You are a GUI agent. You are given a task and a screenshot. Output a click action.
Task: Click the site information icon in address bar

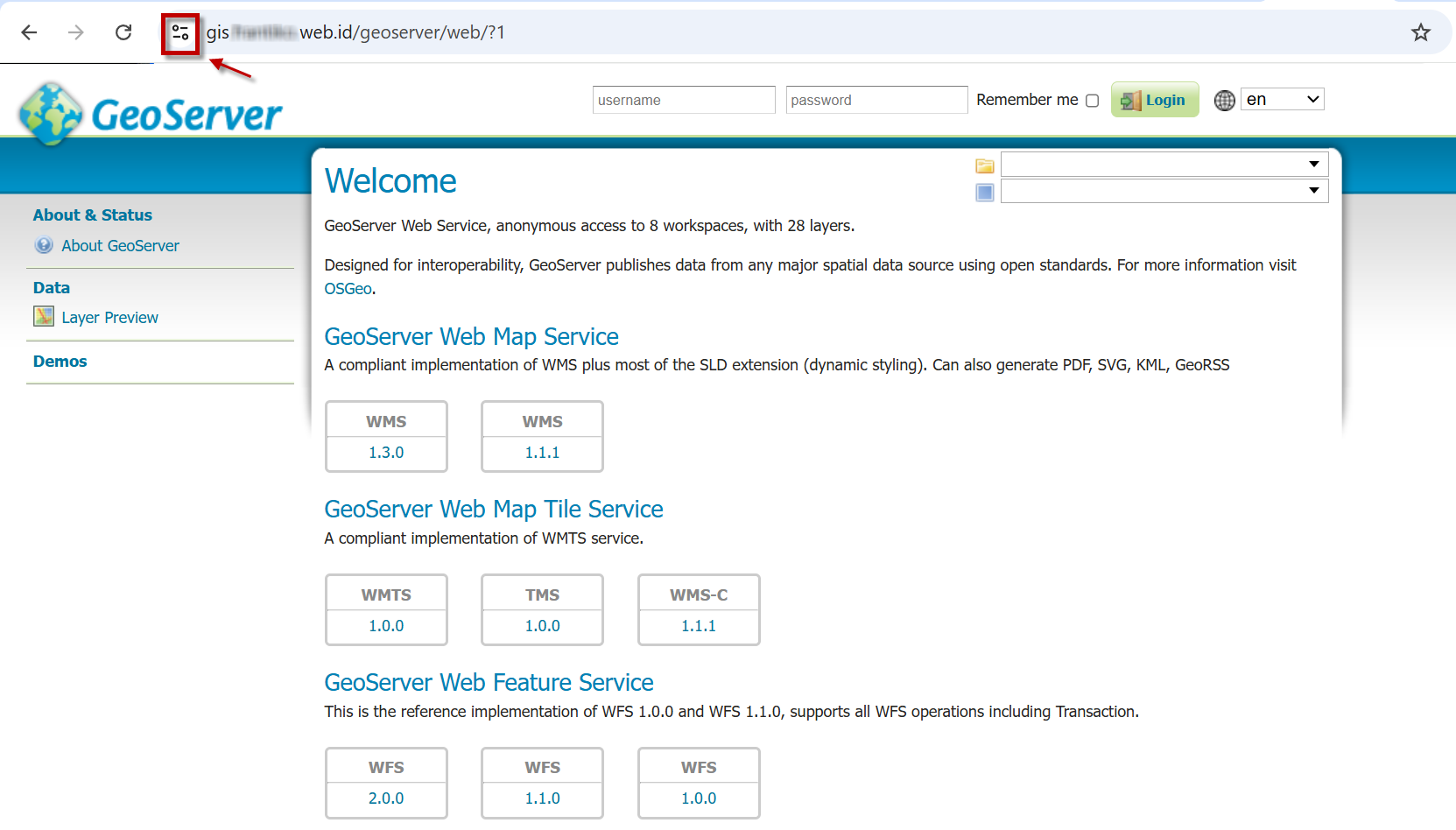click(180, 33)
